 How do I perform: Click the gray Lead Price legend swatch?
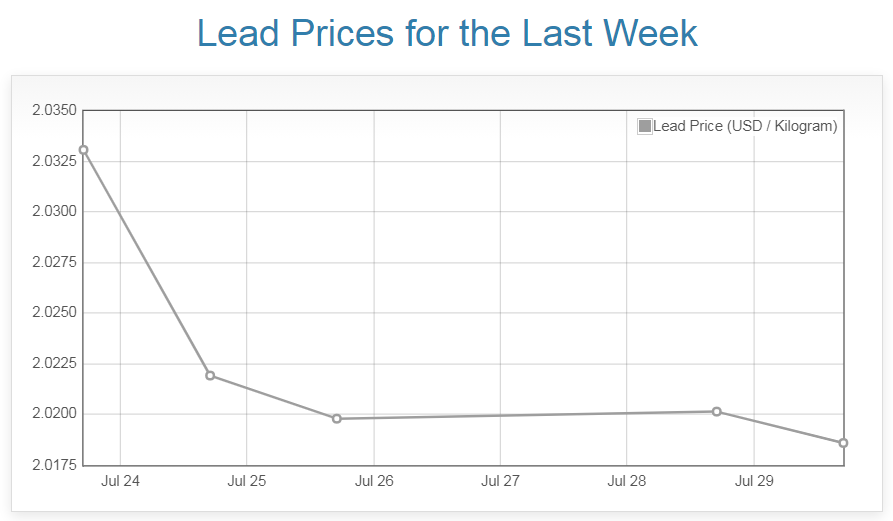645,126
